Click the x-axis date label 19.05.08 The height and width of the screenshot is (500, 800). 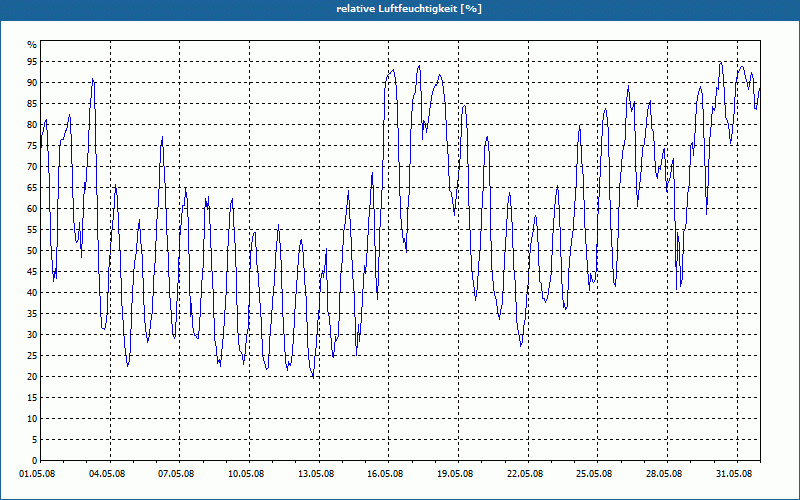coord(456,473)
